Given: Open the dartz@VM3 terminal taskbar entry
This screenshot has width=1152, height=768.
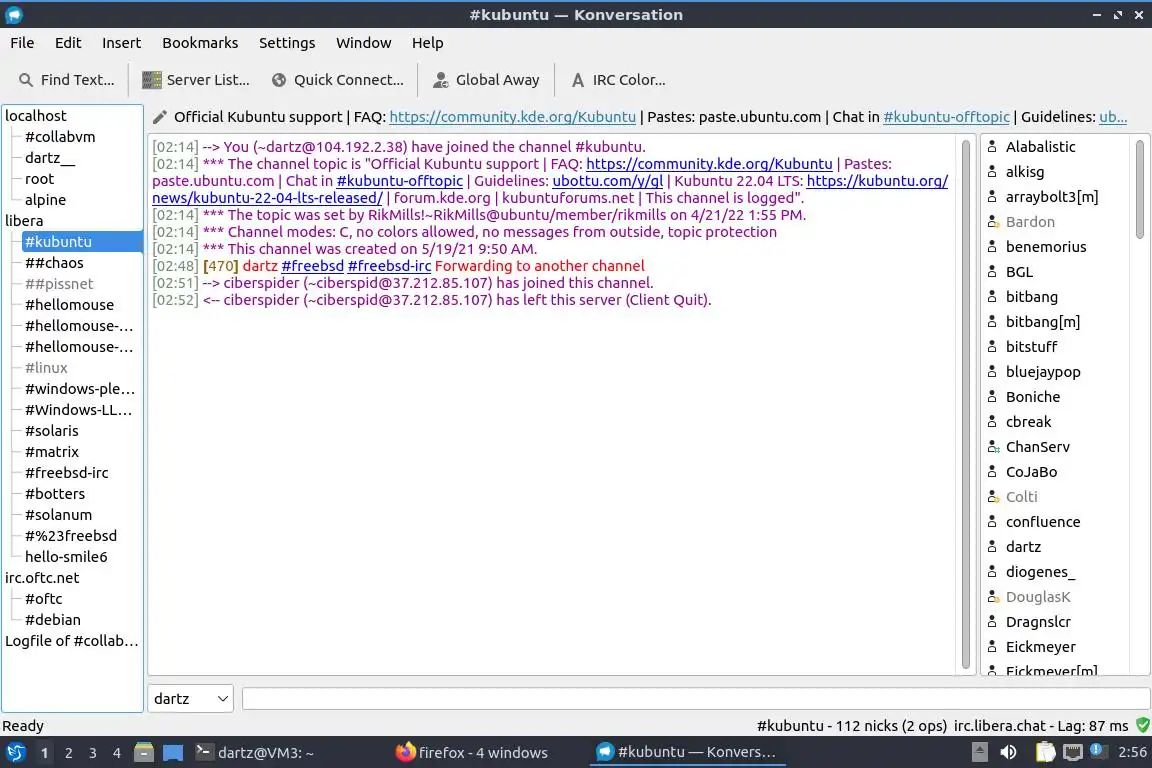Looking at the screenshot, I should 255,753.
